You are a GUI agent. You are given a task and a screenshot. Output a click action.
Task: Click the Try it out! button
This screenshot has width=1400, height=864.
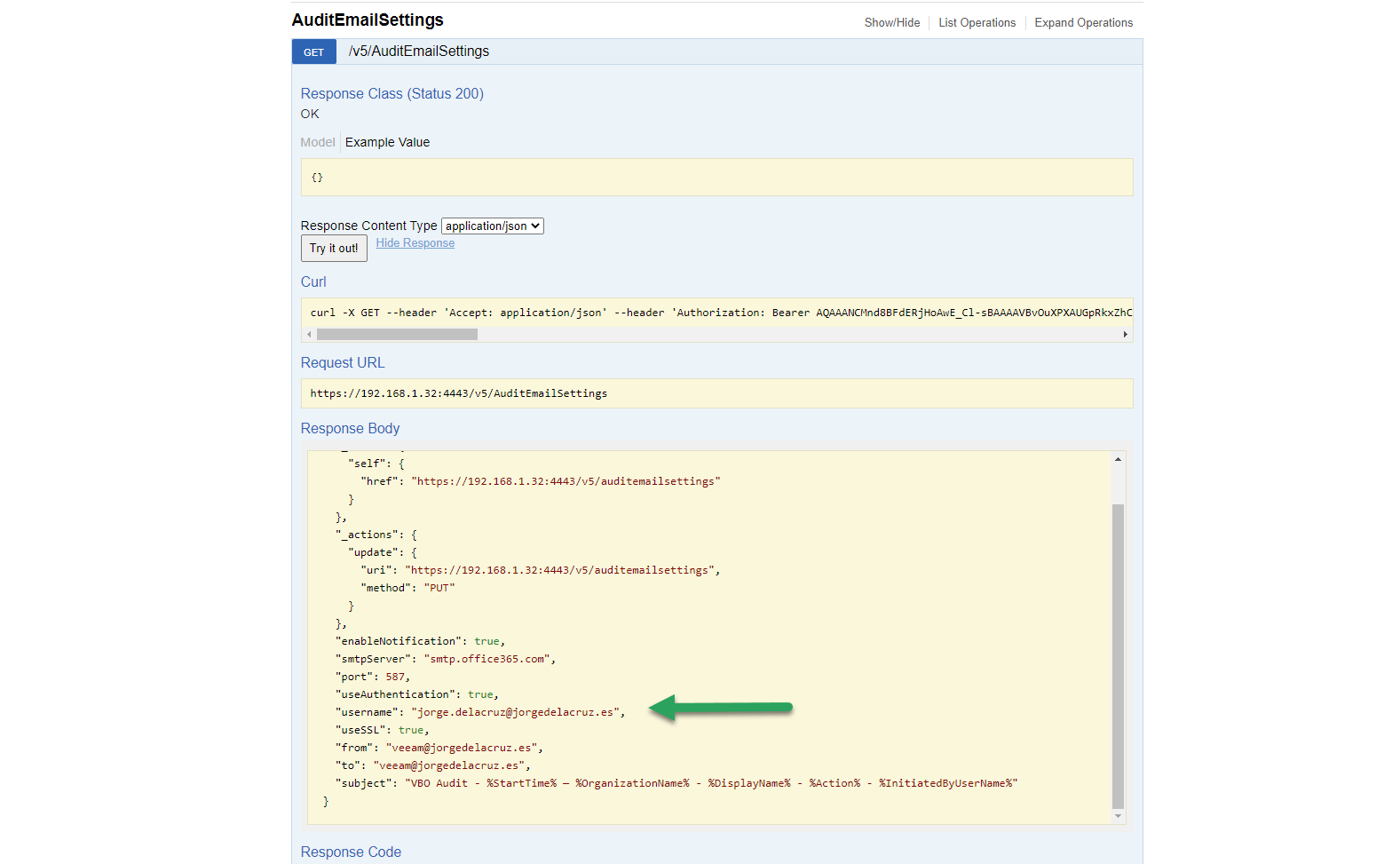pos(334,249)
